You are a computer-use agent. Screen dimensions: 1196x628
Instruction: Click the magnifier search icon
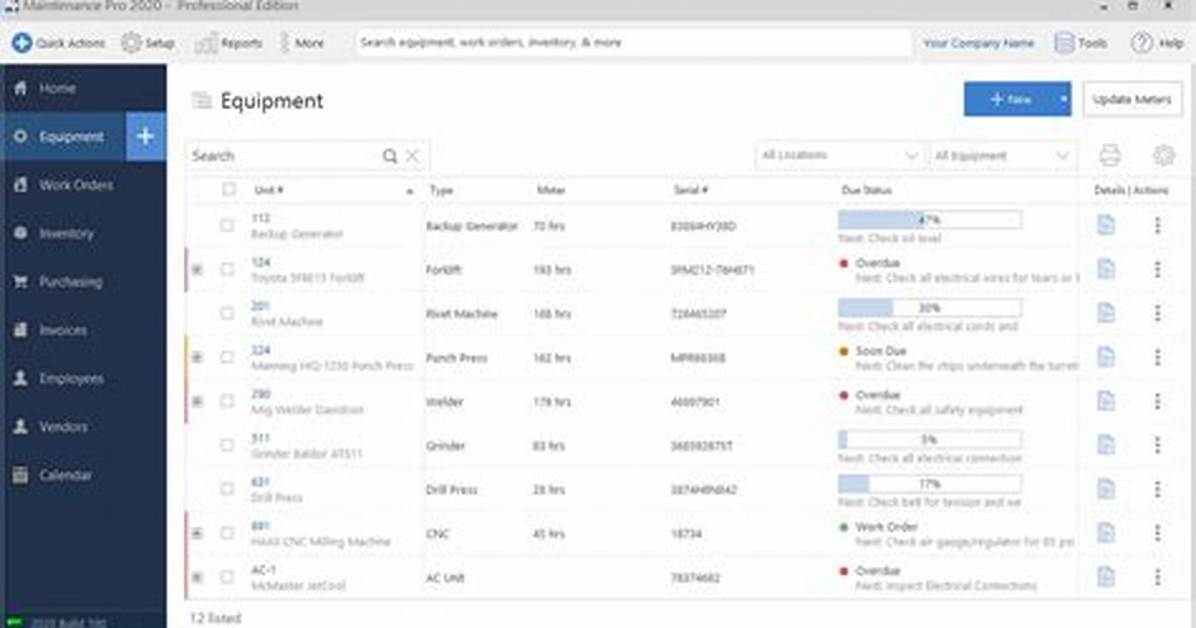tap(390, 156)
